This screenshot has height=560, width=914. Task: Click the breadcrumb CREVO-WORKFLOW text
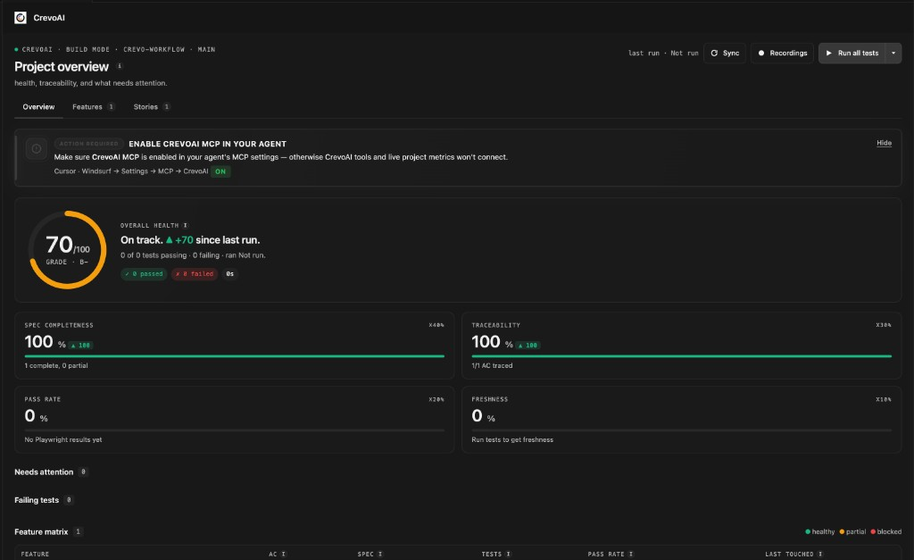tap(154, 50)
